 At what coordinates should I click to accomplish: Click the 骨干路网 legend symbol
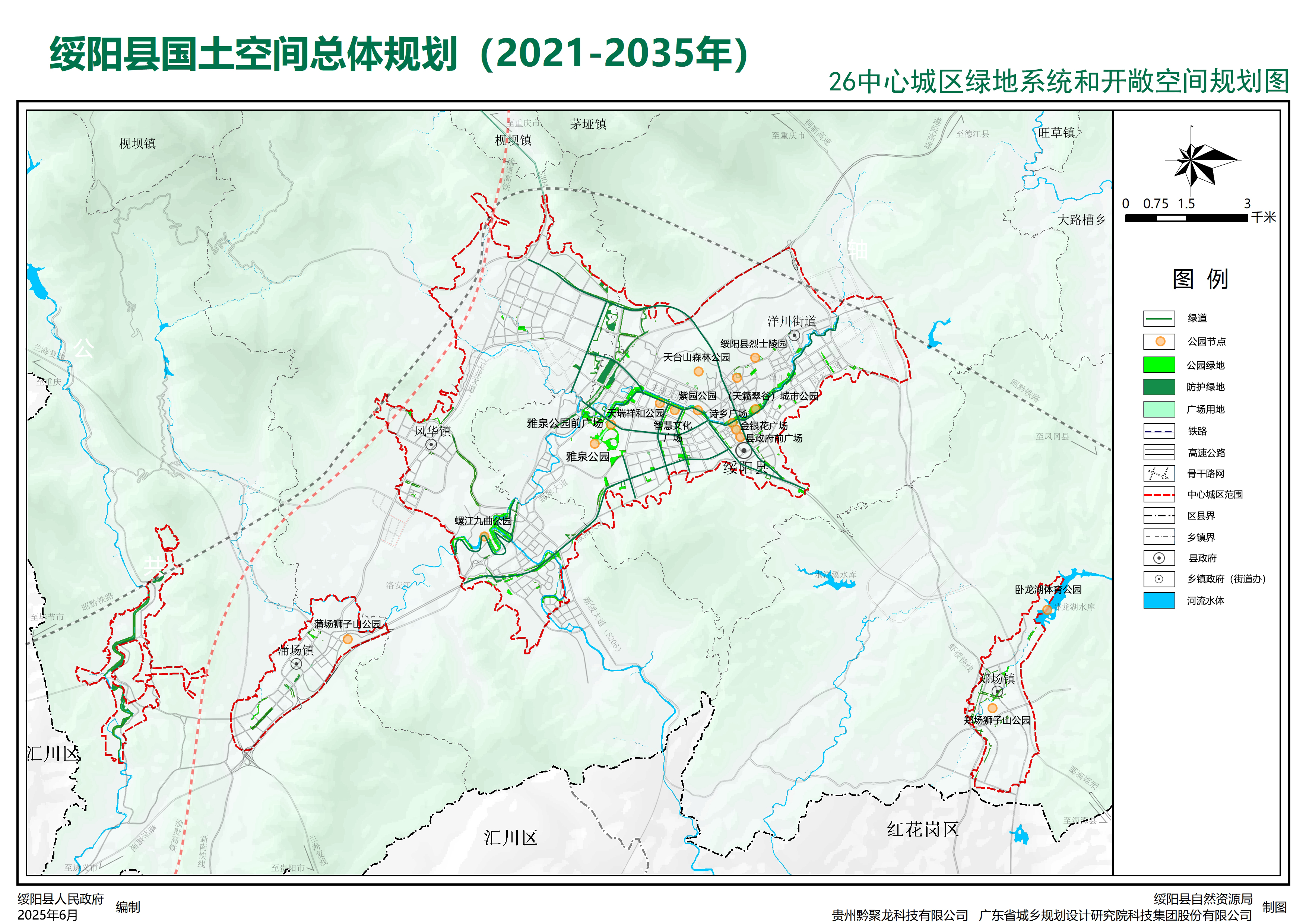tap(1158, 473)
